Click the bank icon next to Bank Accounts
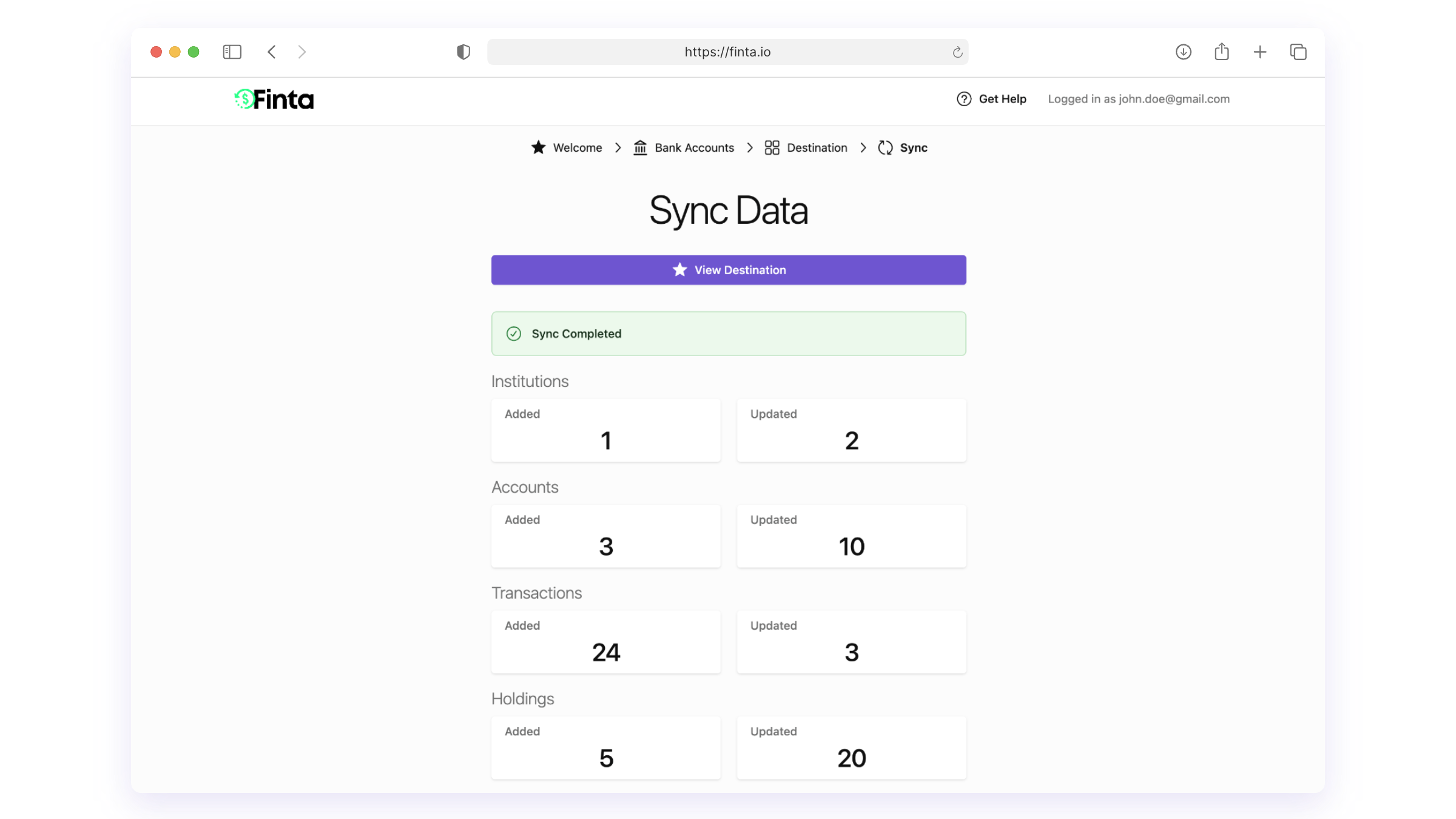The width and height of the screenshot is (1456, 819). 641,147
